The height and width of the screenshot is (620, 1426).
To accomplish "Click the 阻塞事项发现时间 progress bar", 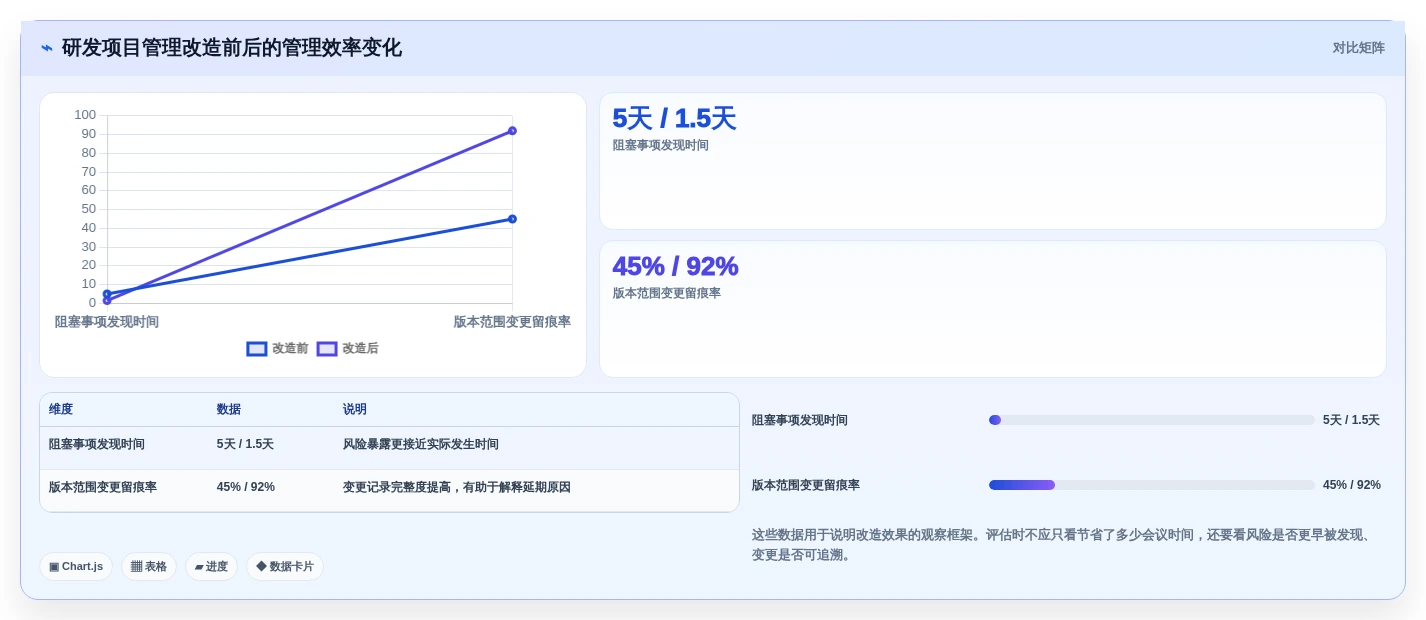I will tap(1152, 420).
